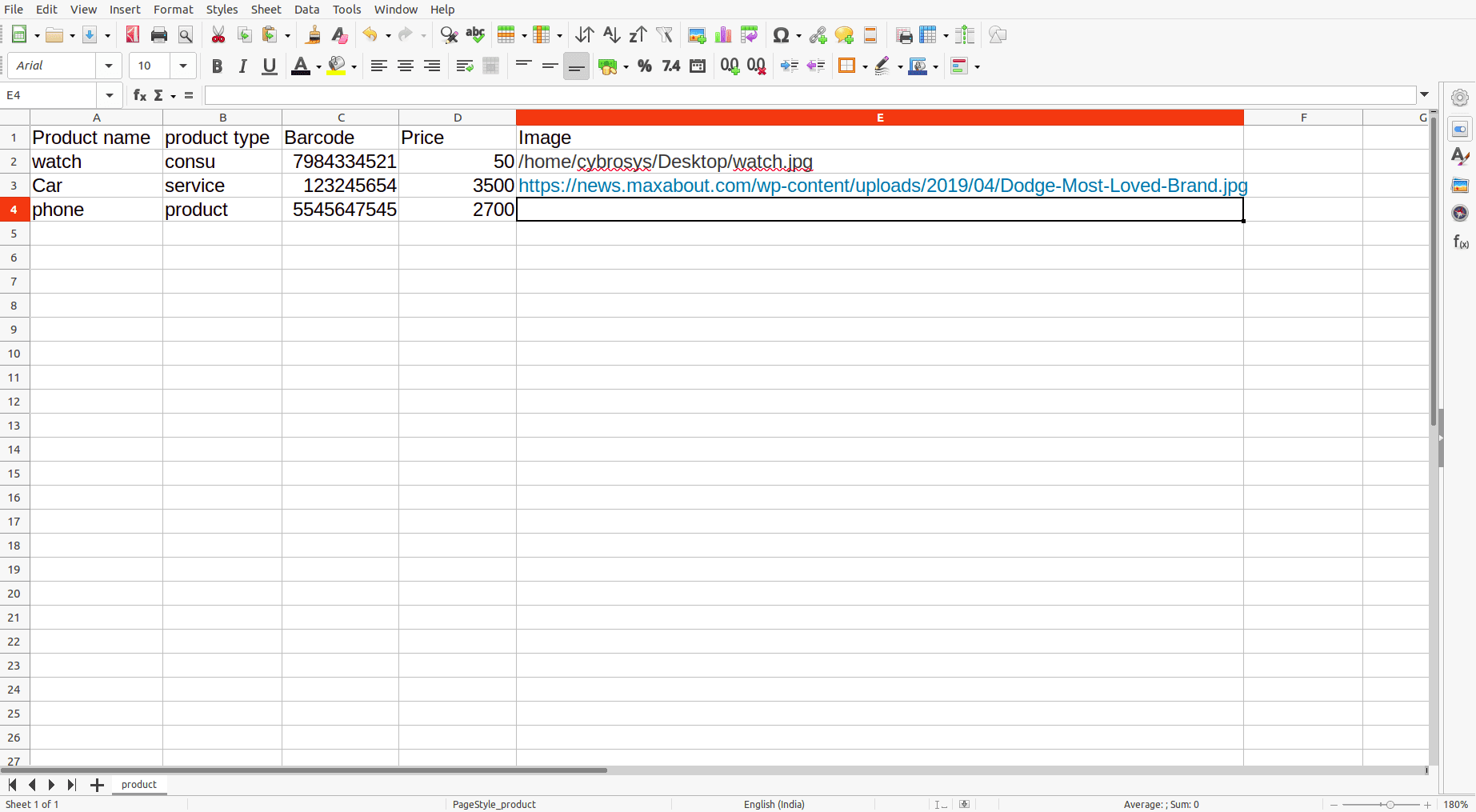Toggle italic formatting
The height and width of the screenshot is (812, 1476).
click(x=243, y=66)
